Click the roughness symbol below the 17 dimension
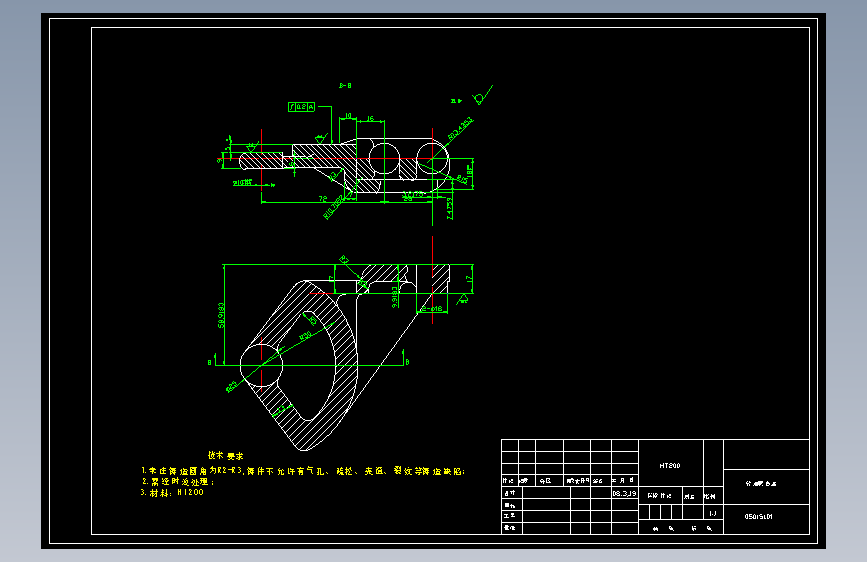Image resolution: width=867 pixels, height=562 pixels. pyautogui.click(x=463, y=299)
